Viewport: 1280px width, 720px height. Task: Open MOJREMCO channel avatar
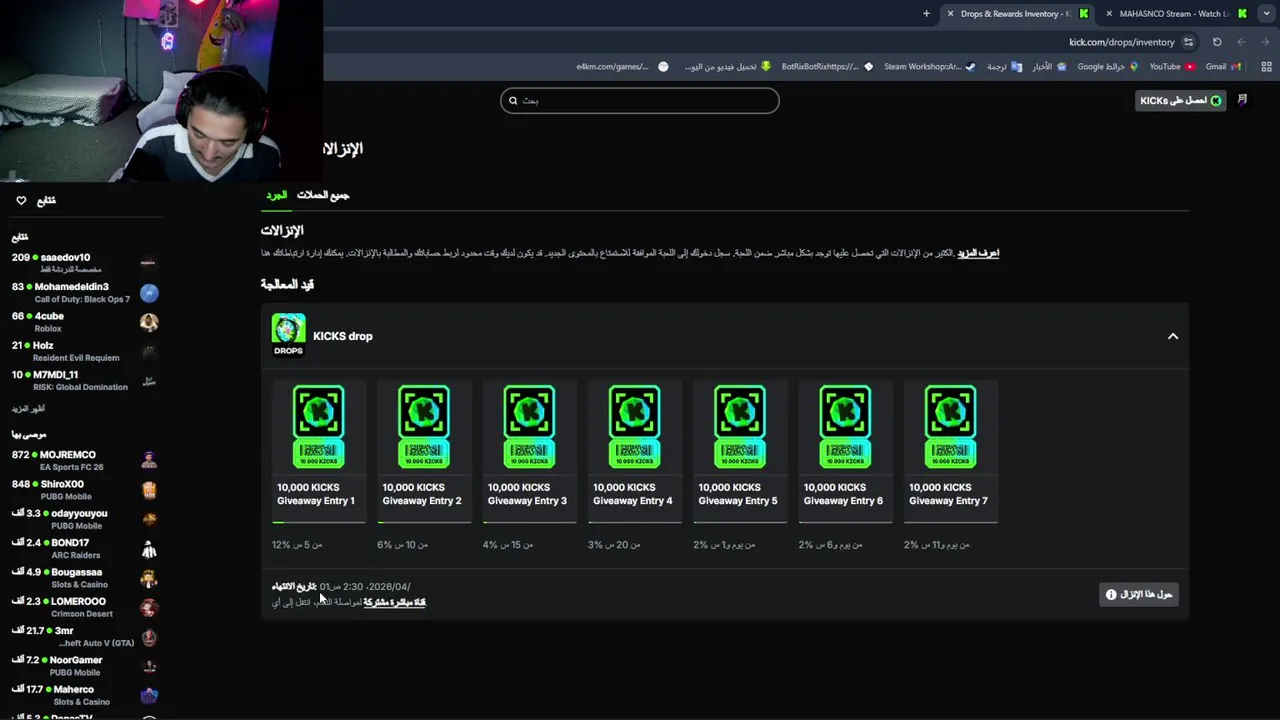(x=149, y=460)
